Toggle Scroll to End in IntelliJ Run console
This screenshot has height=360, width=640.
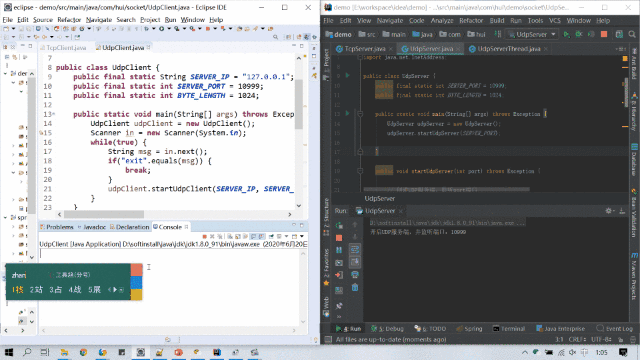355,262
